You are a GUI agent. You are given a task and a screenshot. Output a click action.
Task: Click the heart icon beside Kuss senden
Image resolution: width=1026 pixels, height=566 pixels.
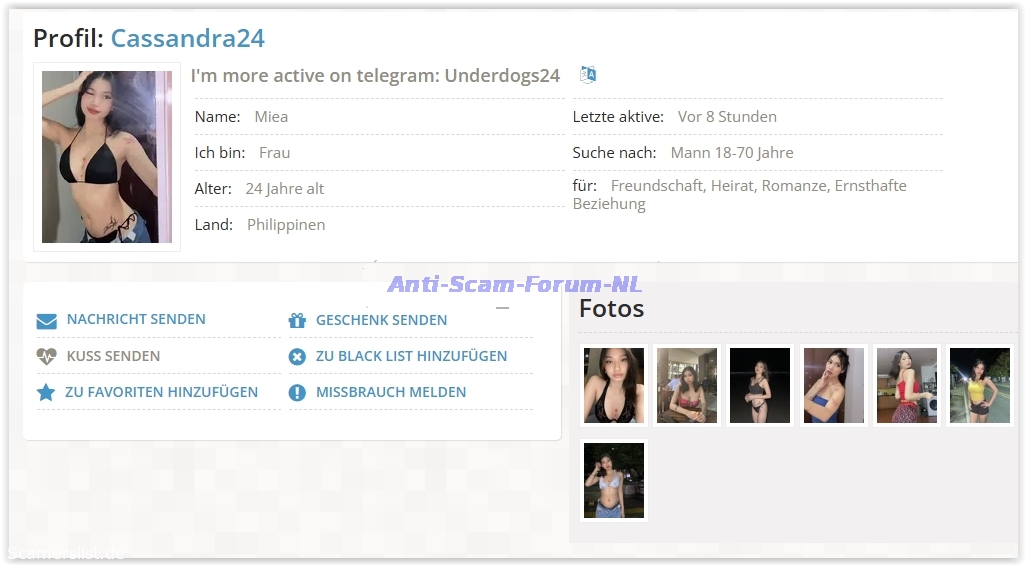[46, 357]
